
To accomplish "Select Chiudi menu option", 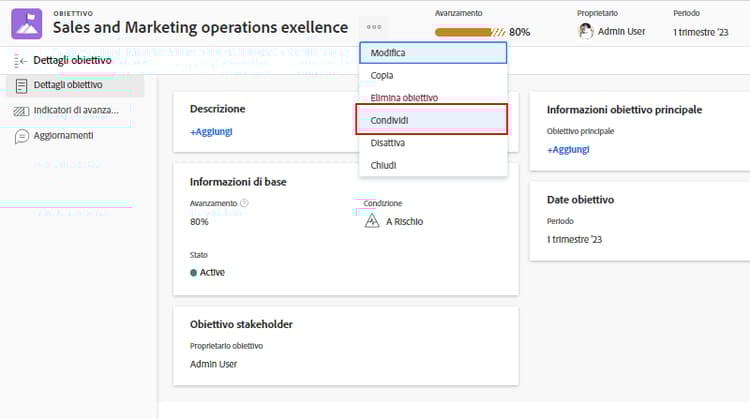I will pyautogui.click(x=432, y=165).
